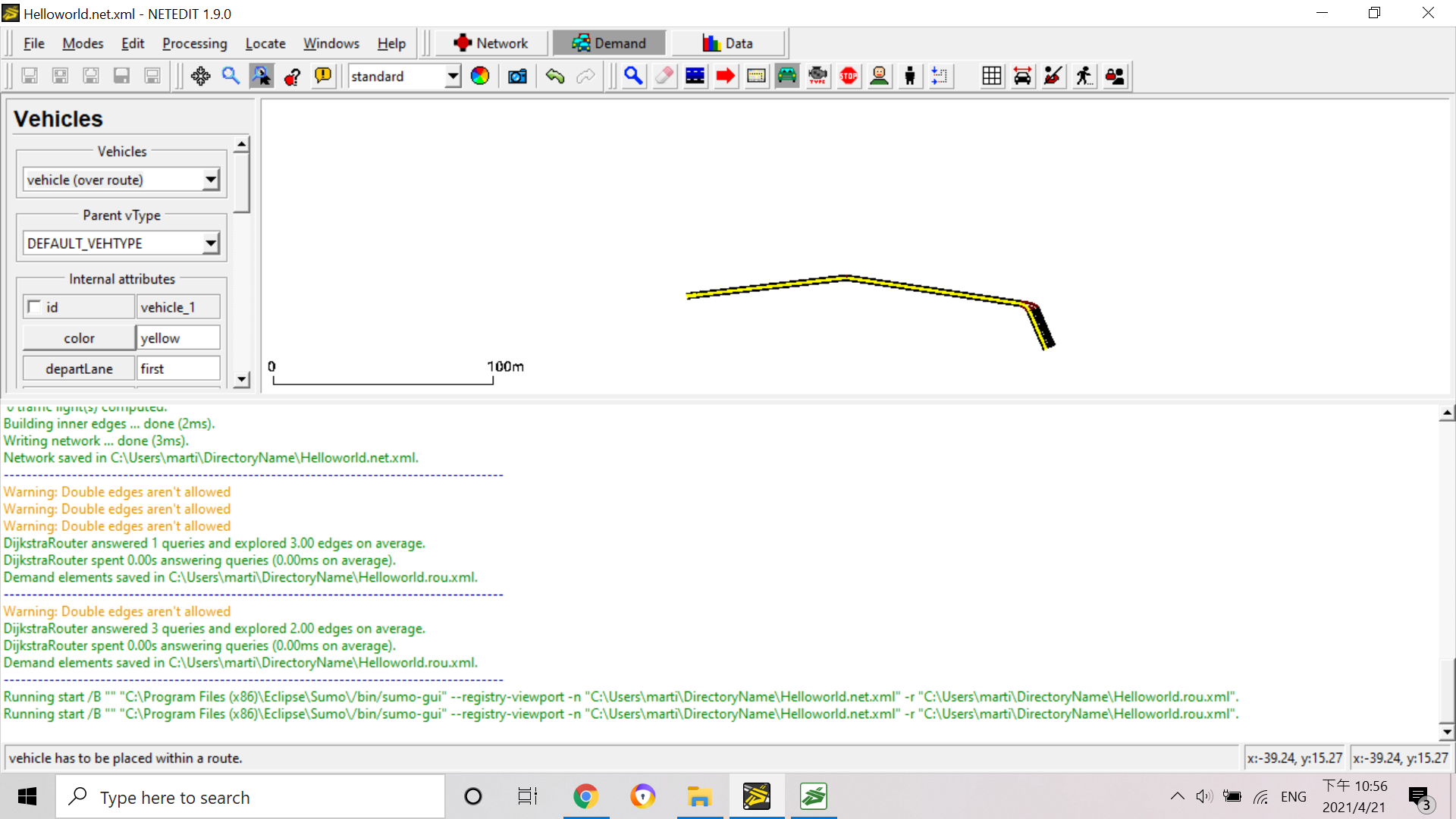Select the inspect mode magnifier icon

633,76
